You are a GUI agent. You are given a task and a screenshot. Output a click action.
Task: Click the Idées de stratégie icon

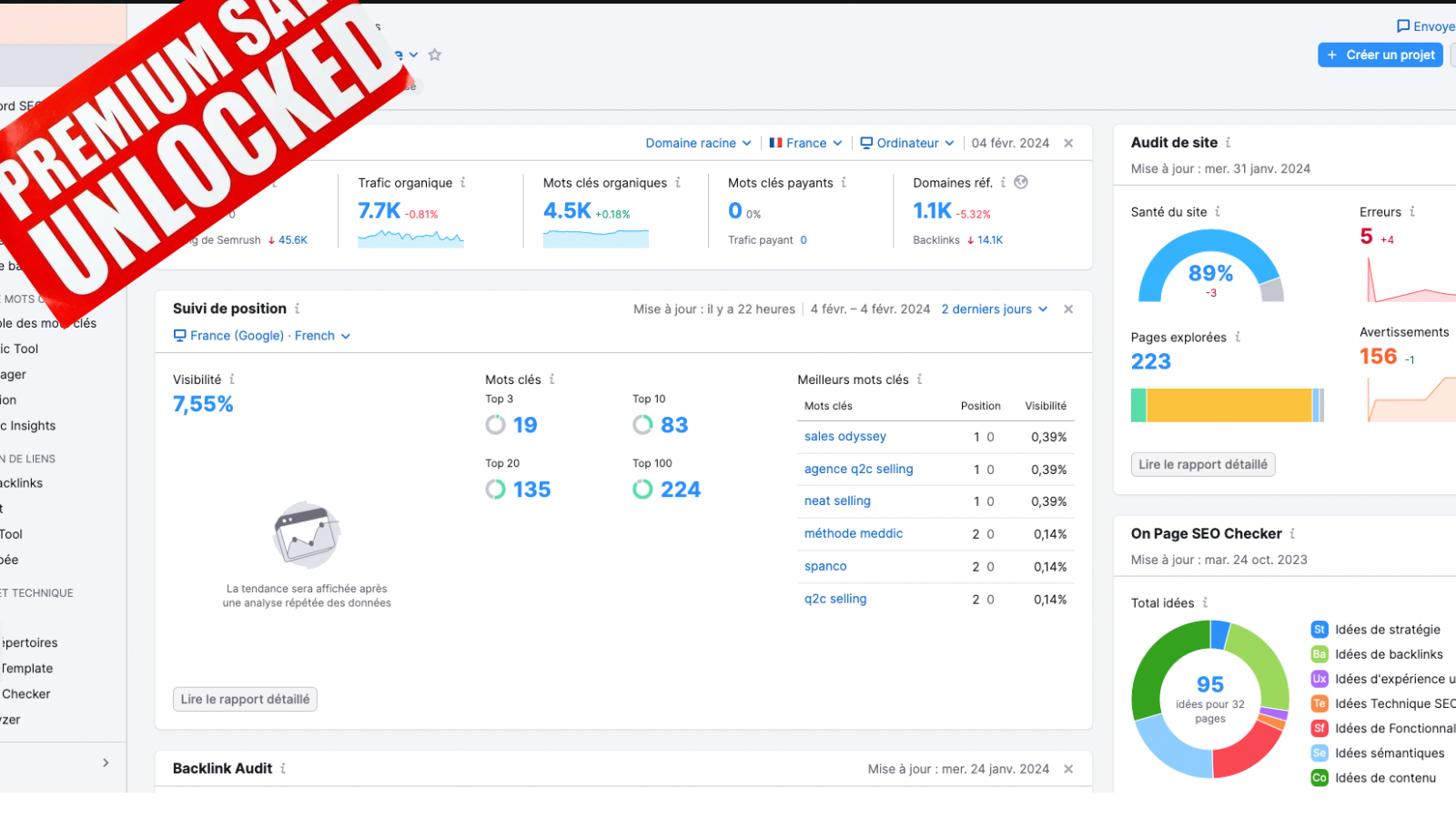1319,629
